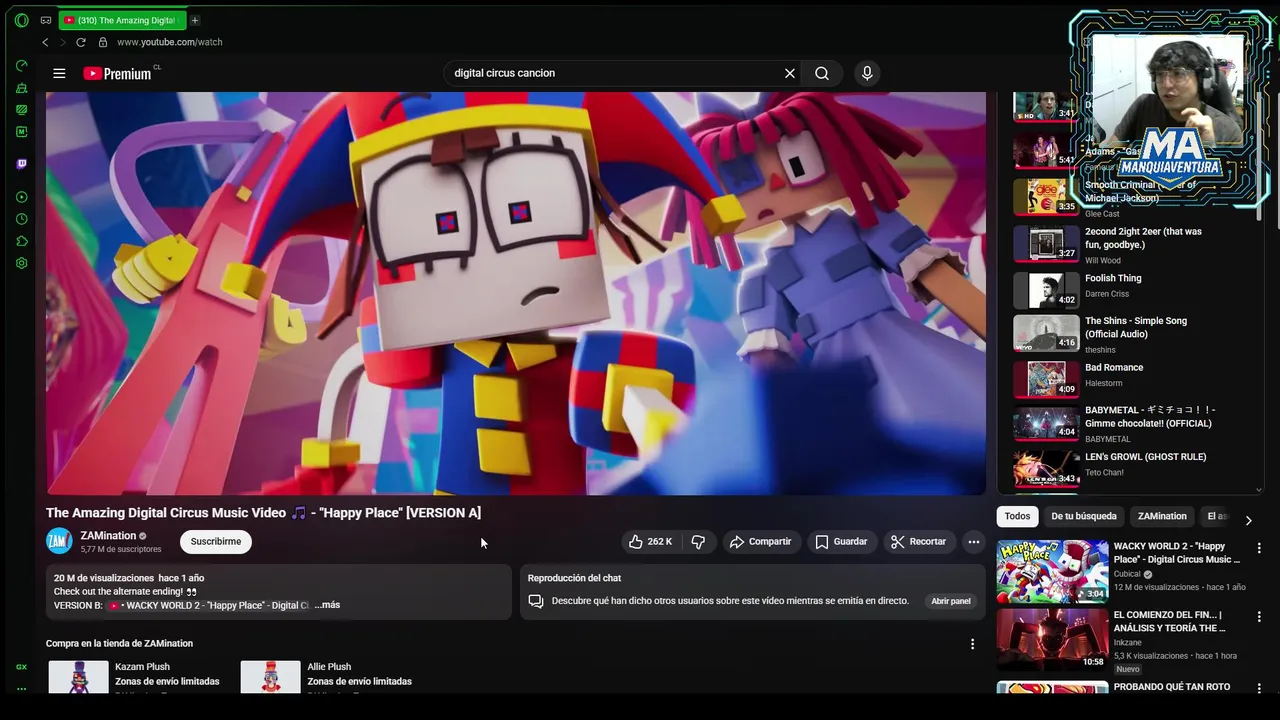Viewport: 1280px width, 720px height.
Task: Click Abrir panel chat replay button
Action: coord(951,601)
